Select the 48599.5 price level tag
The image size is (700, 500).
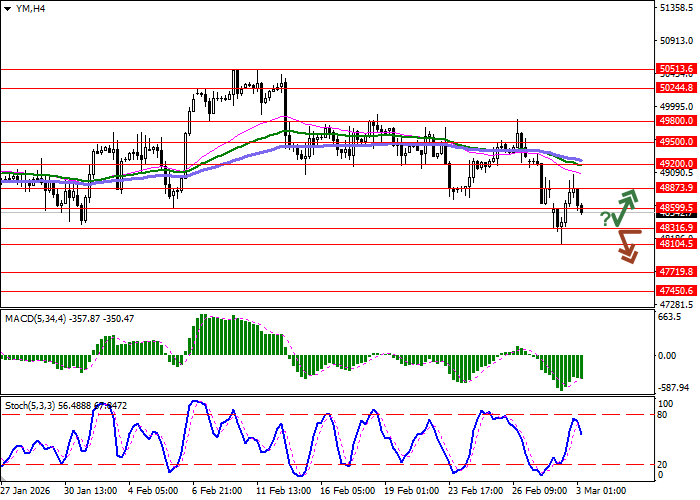[676, 208]
